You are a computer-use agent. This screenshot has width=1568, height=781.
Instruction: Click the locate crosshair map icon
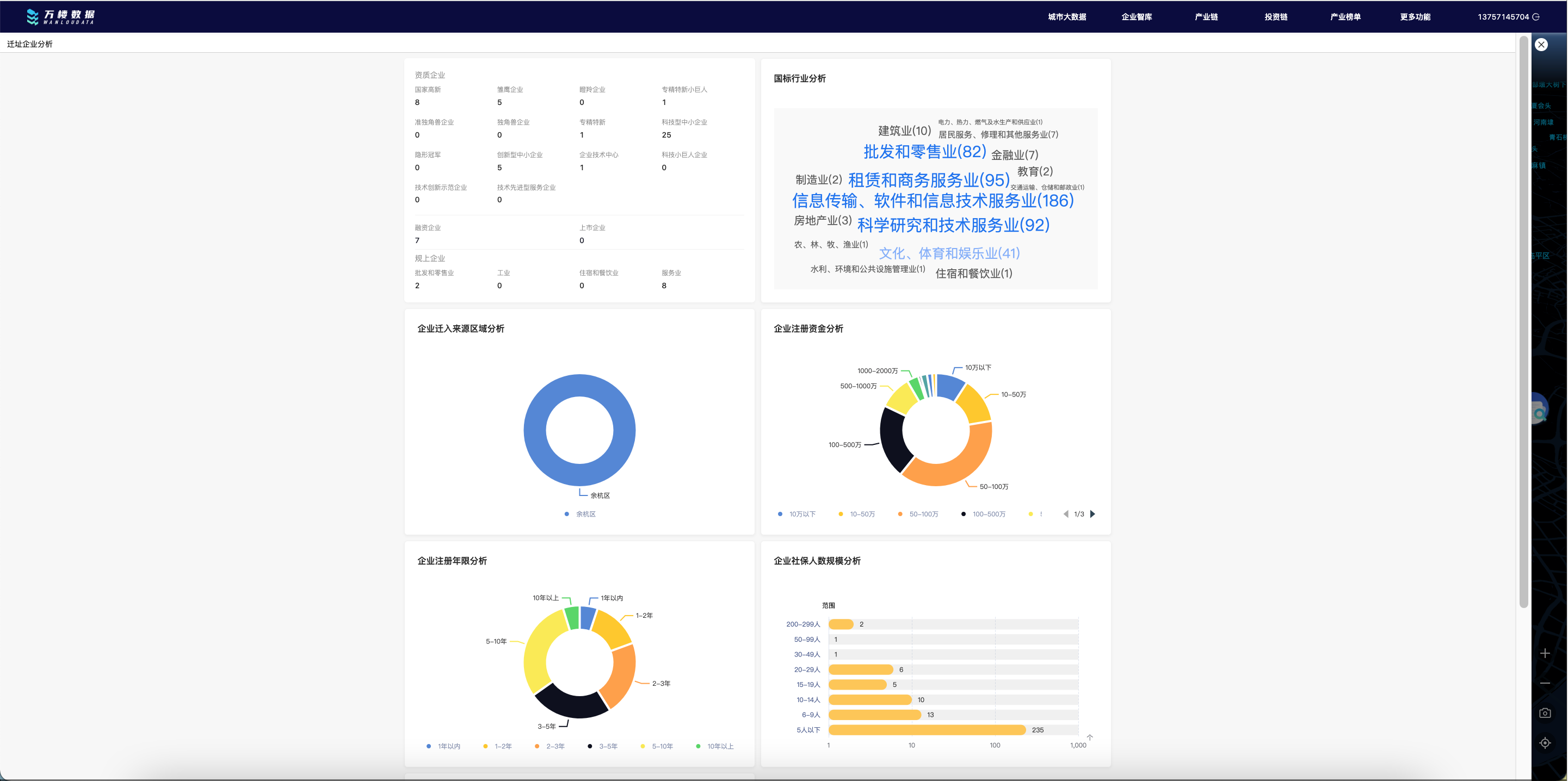pyautogui.click(x=1545, y=743)
